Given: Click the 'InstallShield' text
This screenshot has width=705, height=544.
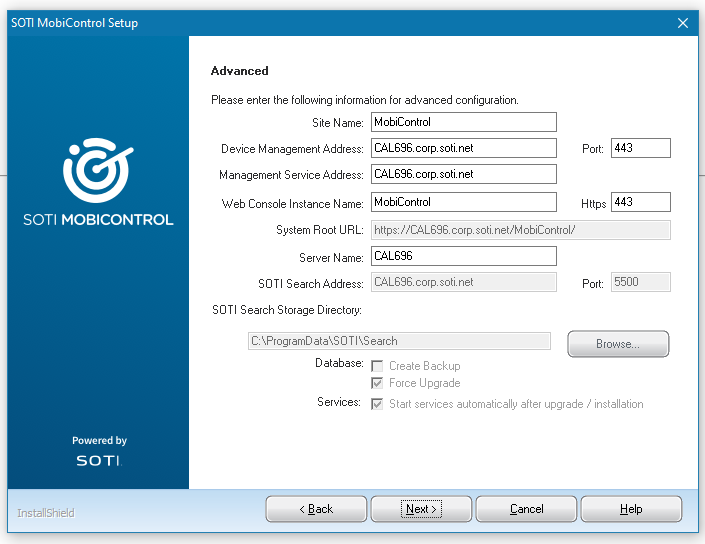Looking at the screenshot, I should pos(46,513).
